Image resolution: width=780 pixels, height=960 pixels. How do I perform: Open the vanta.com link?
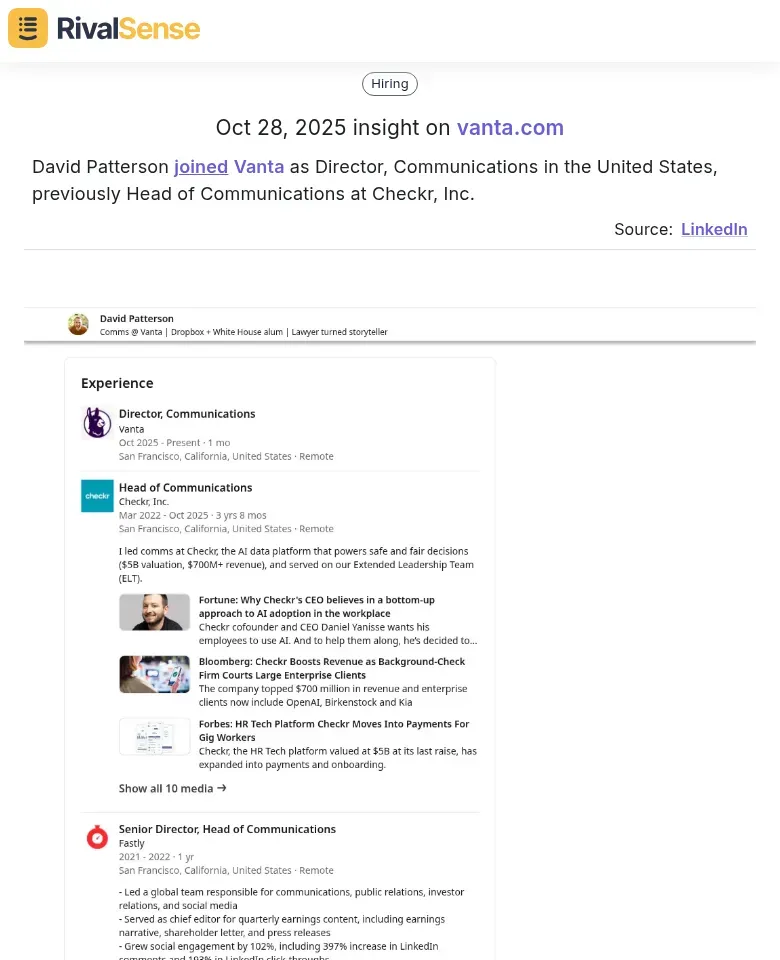(x=510, y=128)
